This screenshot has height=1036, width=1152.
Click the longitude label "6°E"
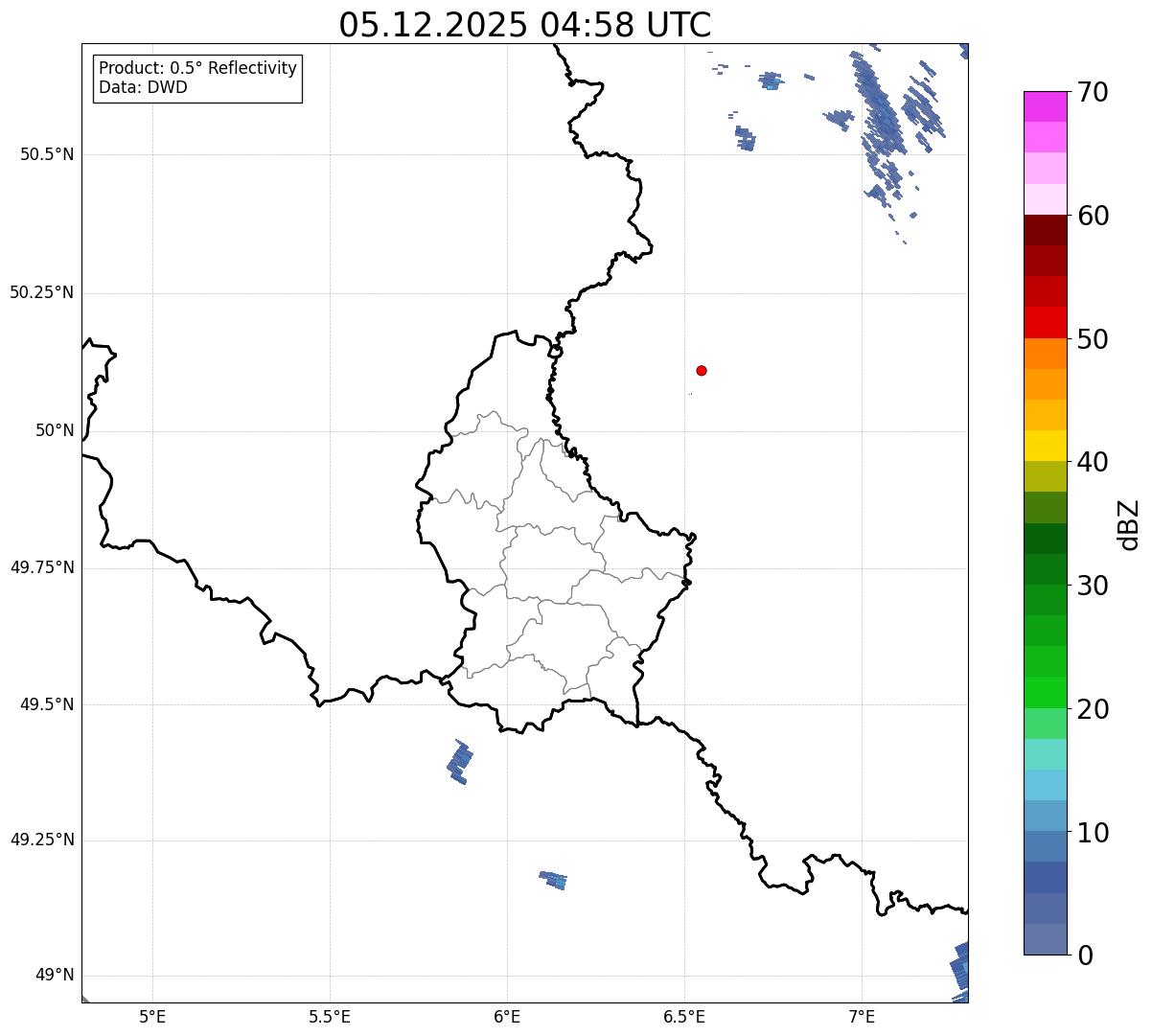coord(507,1017)
